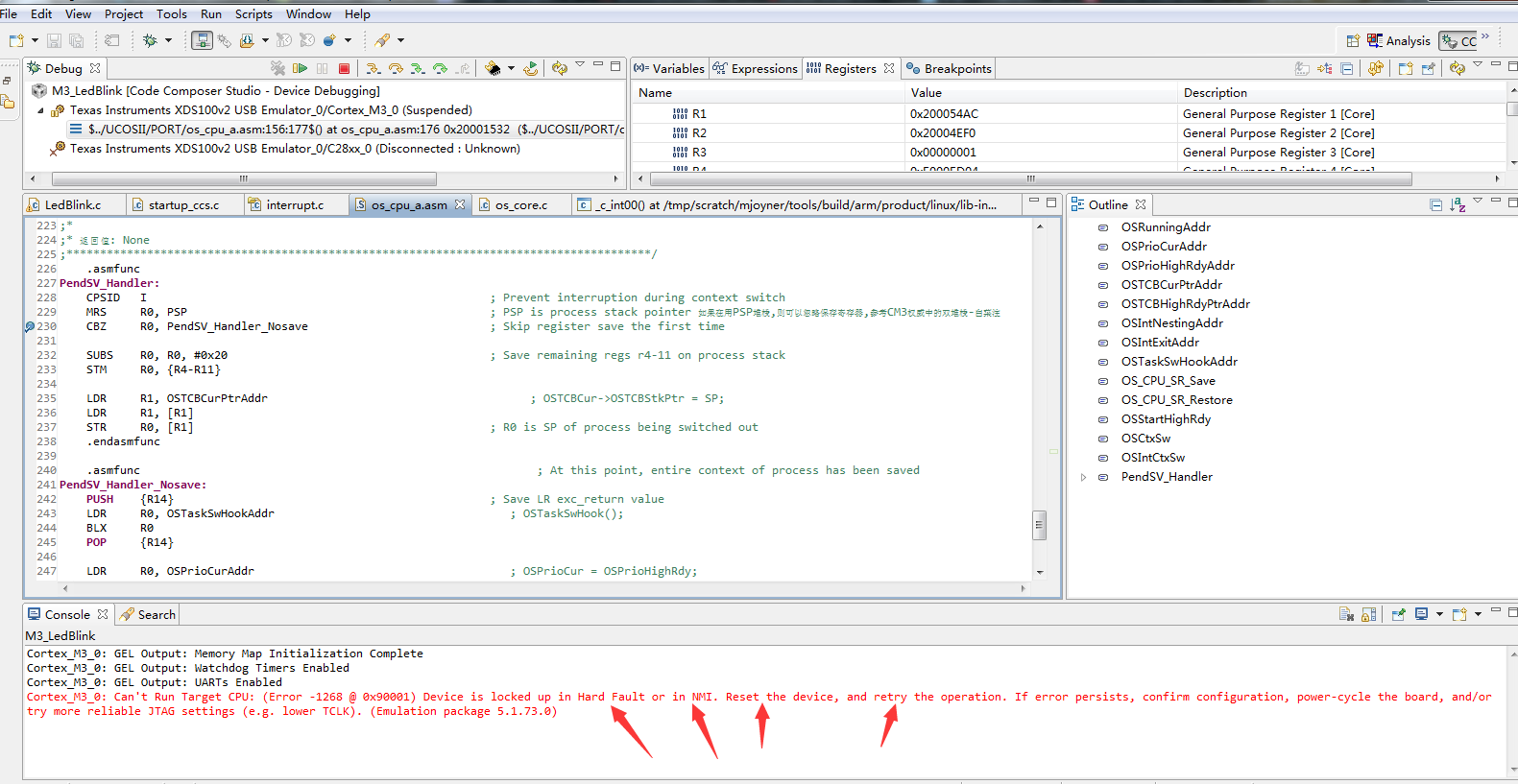The image size is (1518, 784).
Task: Click the Step Into debug icon
Action: coord(373,68)
